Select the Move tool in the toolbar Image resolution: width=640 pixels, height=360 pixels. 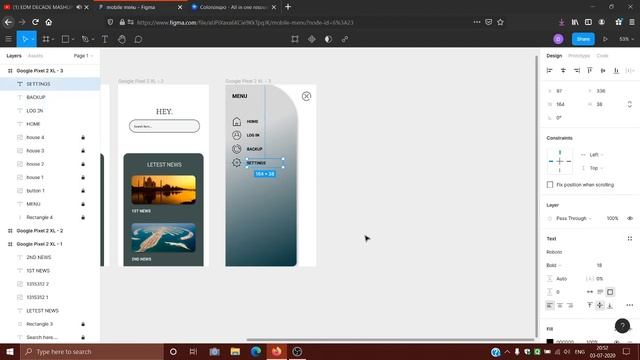click(x=24, y=39)
